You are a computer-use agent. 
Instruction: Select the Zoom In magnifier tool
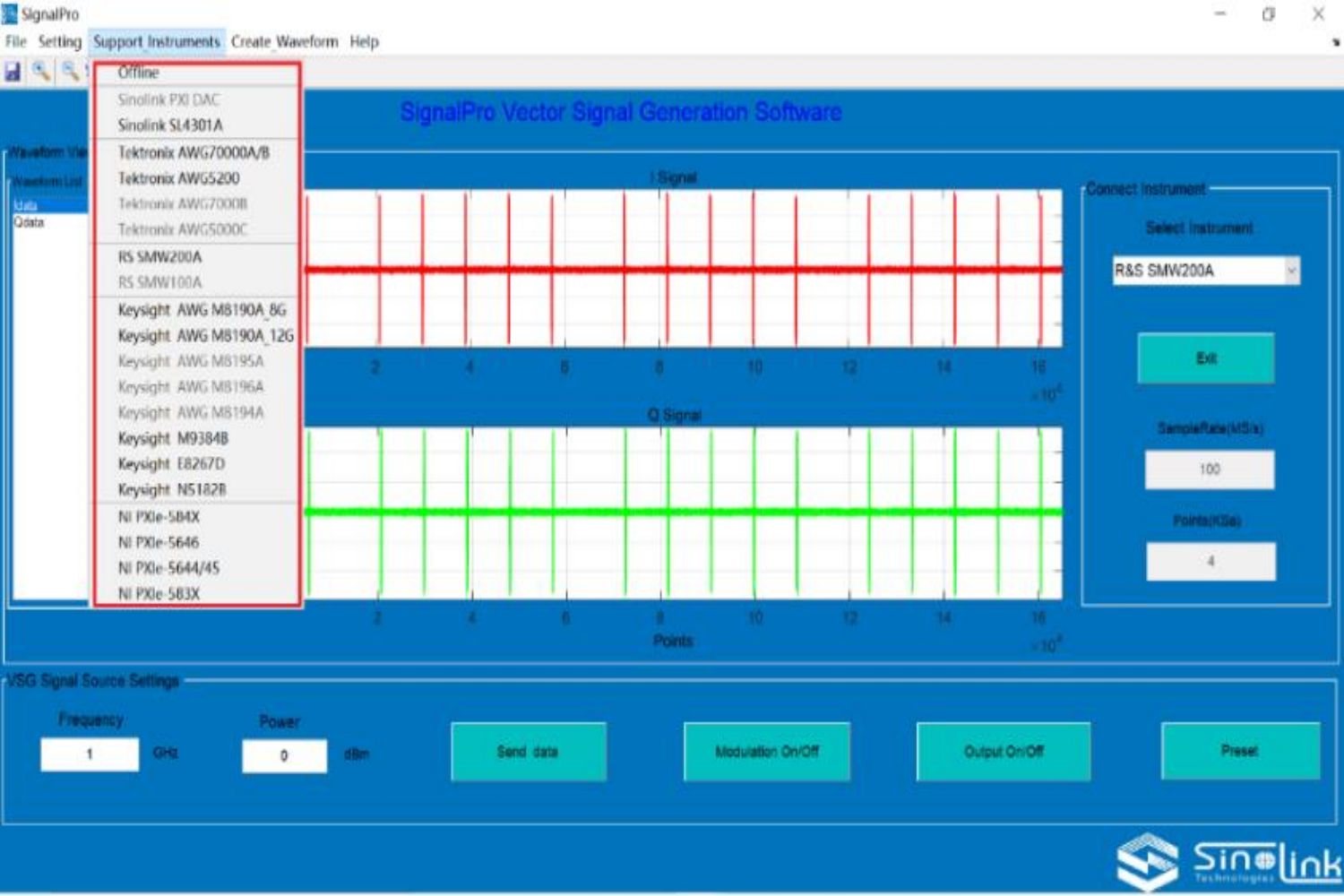41,72
